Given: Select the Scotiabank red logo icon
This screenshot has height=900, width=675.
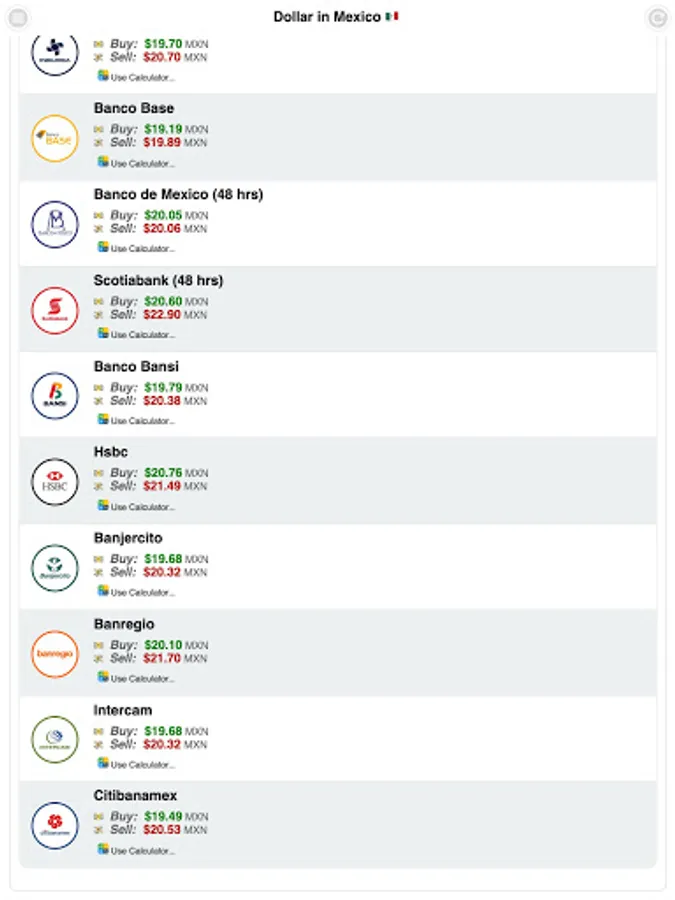Looking at the screenshot, I should click(x=54, y=310).
